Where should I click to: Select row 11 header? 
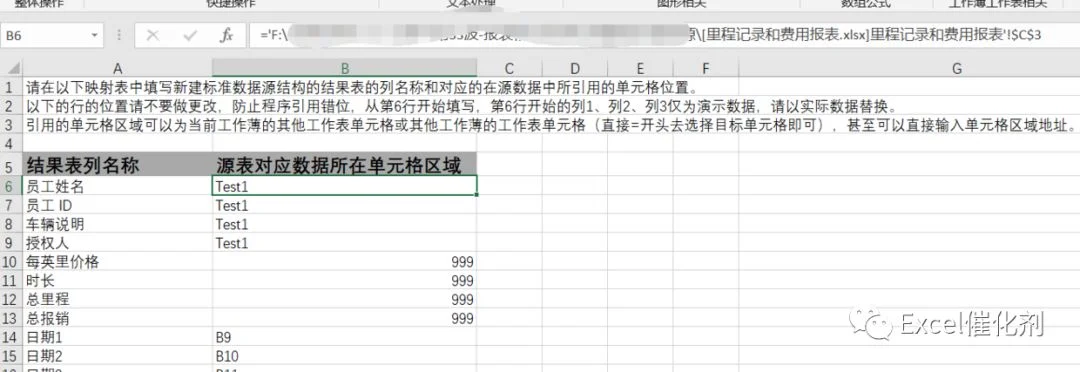click(x=11, y=281)
